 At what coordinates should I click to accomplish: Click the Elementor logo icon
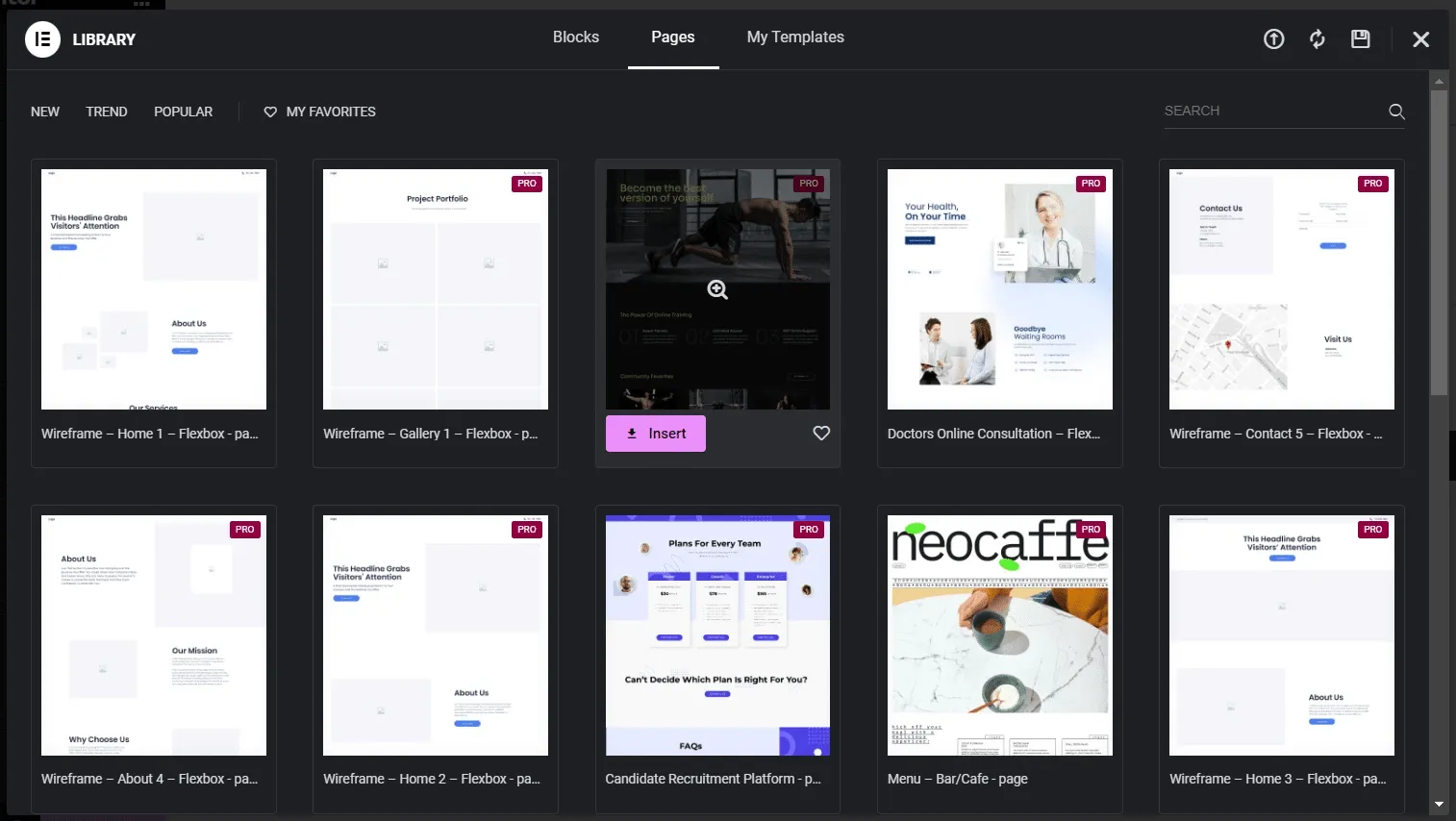click(42, 39)
